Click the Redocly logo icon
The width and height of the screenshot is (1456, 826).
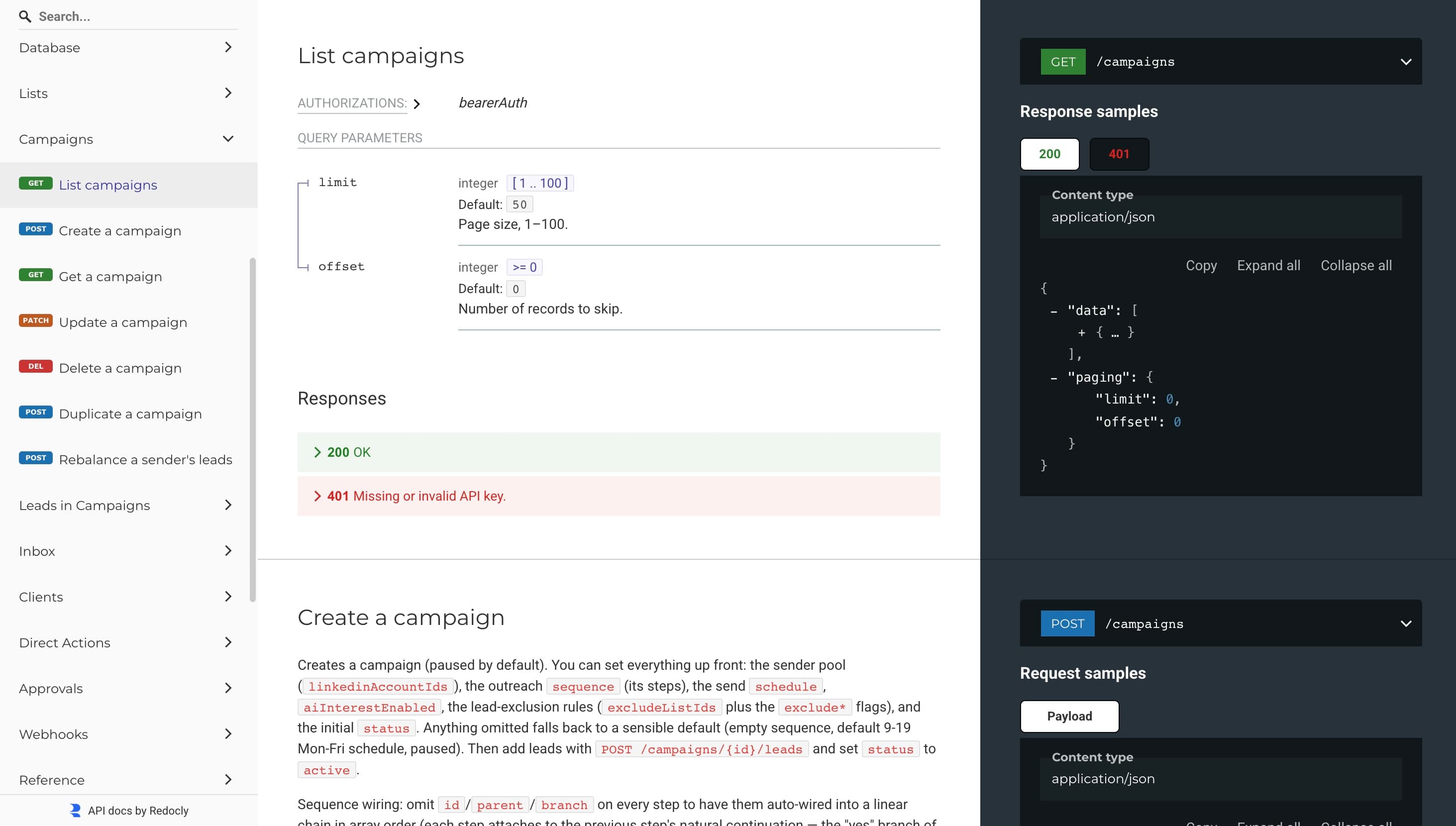tap(75, 811)
